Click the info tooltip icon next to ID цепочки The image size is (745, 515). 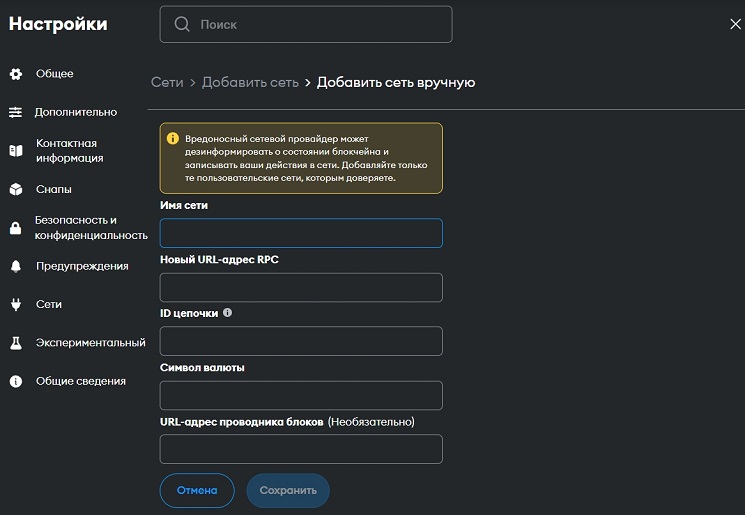tap(228, 313)
